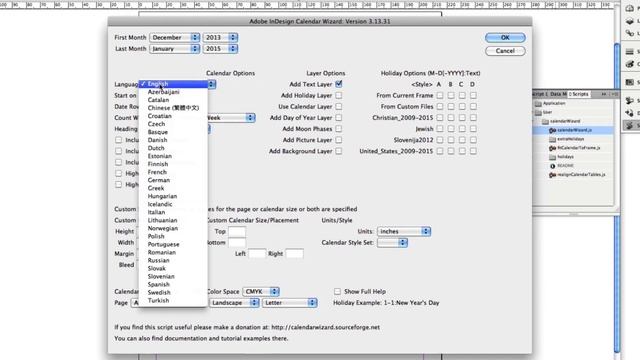The width and height of the screenshot is (640, 360).
Task: Check style C for Christian_2009-2015
Action: click(x=462, y=118)
